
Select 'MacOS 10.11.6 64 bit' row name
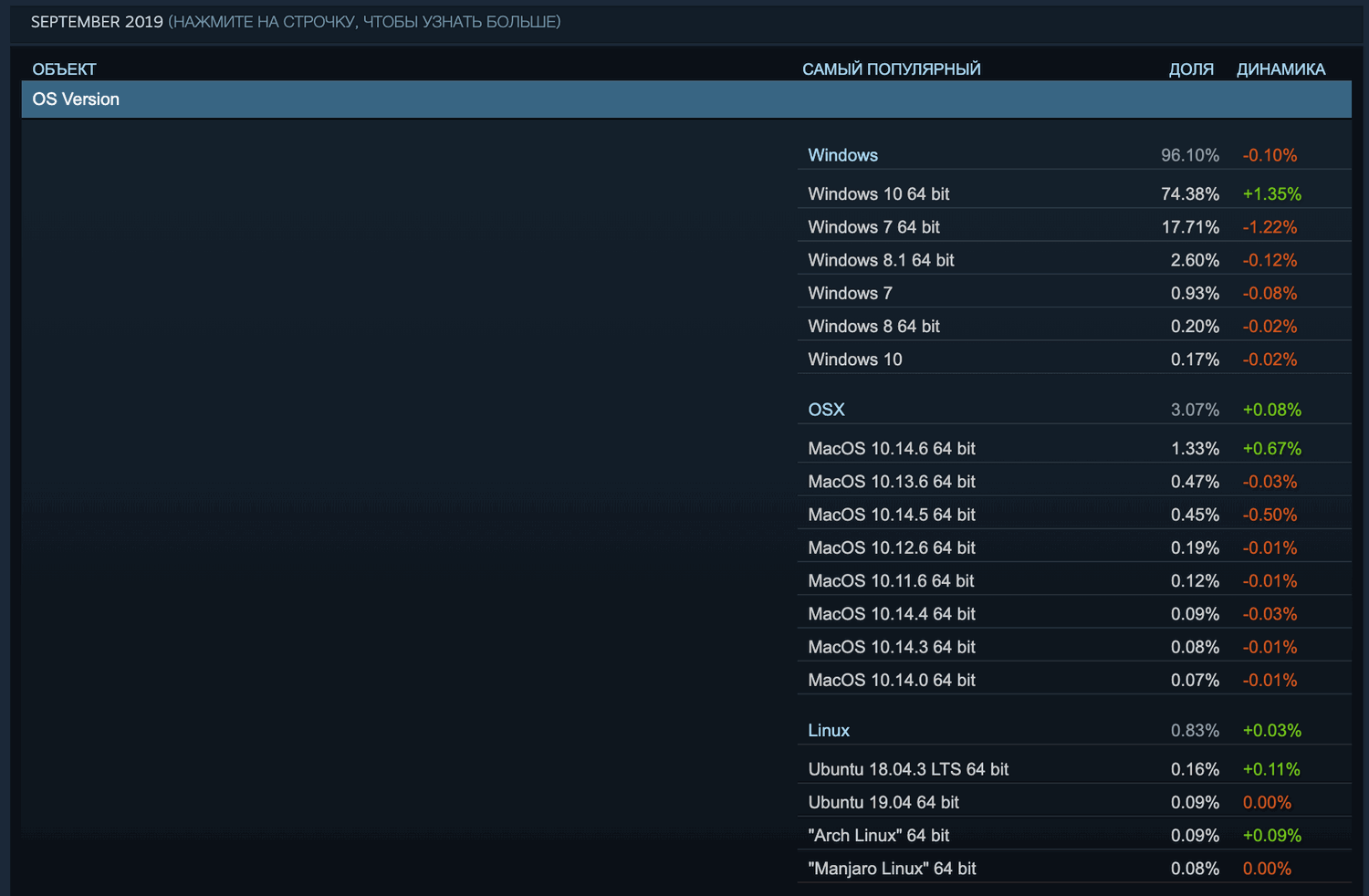892,580
